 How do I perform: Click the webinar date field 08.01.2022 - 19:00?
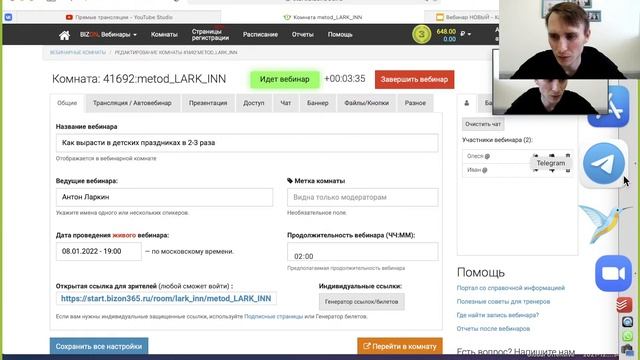[99, 251]
